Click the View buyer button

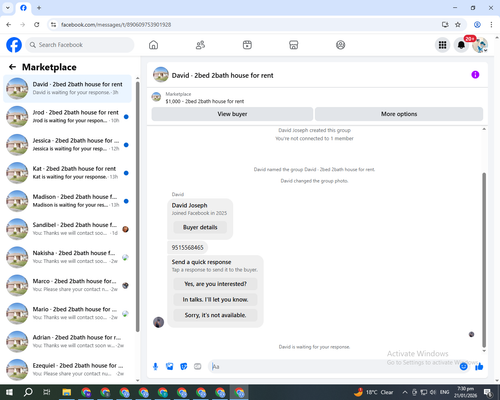[x=232, y=114]
